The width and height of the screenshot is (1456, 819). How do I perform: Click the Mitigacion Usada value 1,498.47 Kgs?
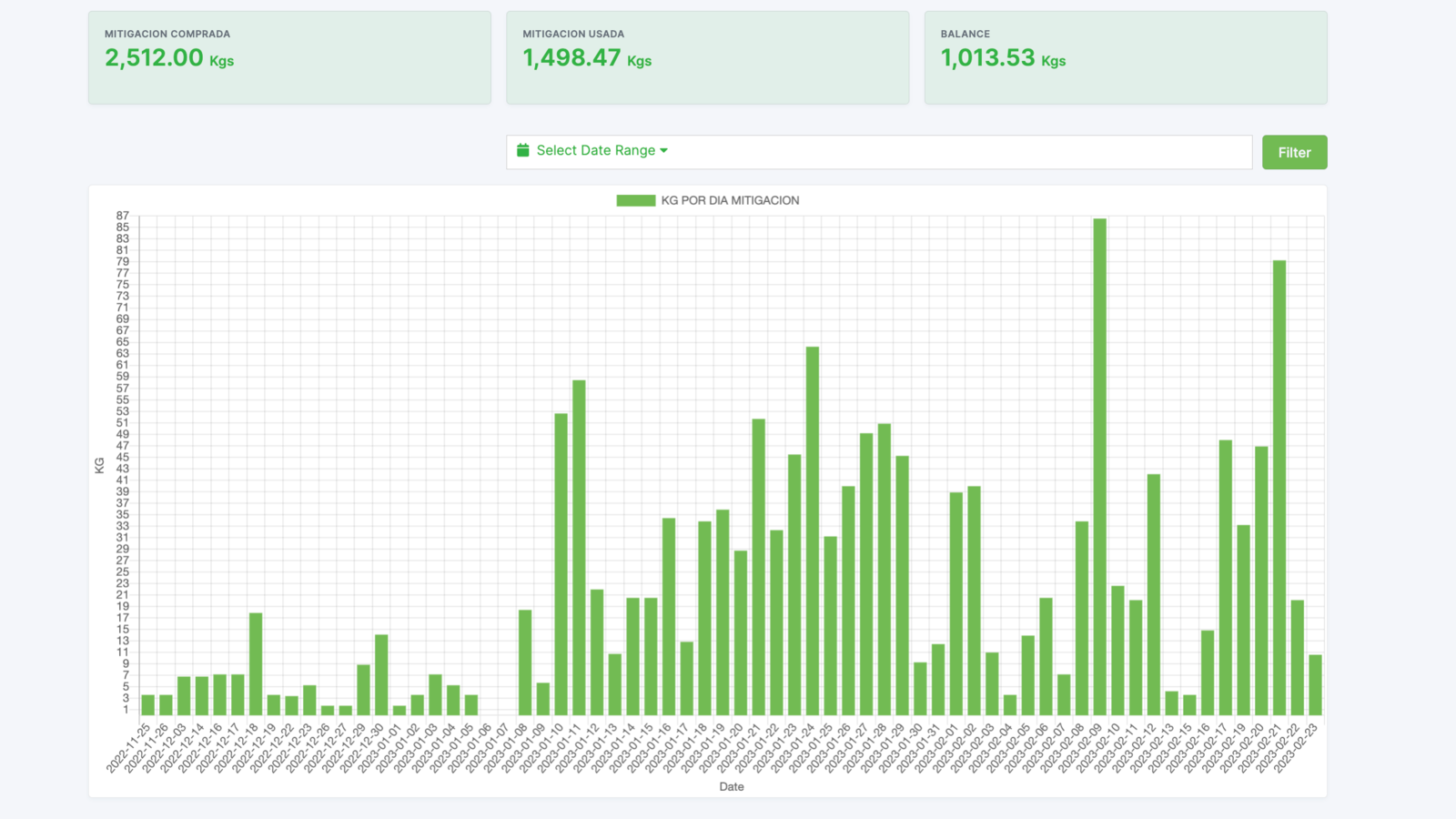pos(587,58)
